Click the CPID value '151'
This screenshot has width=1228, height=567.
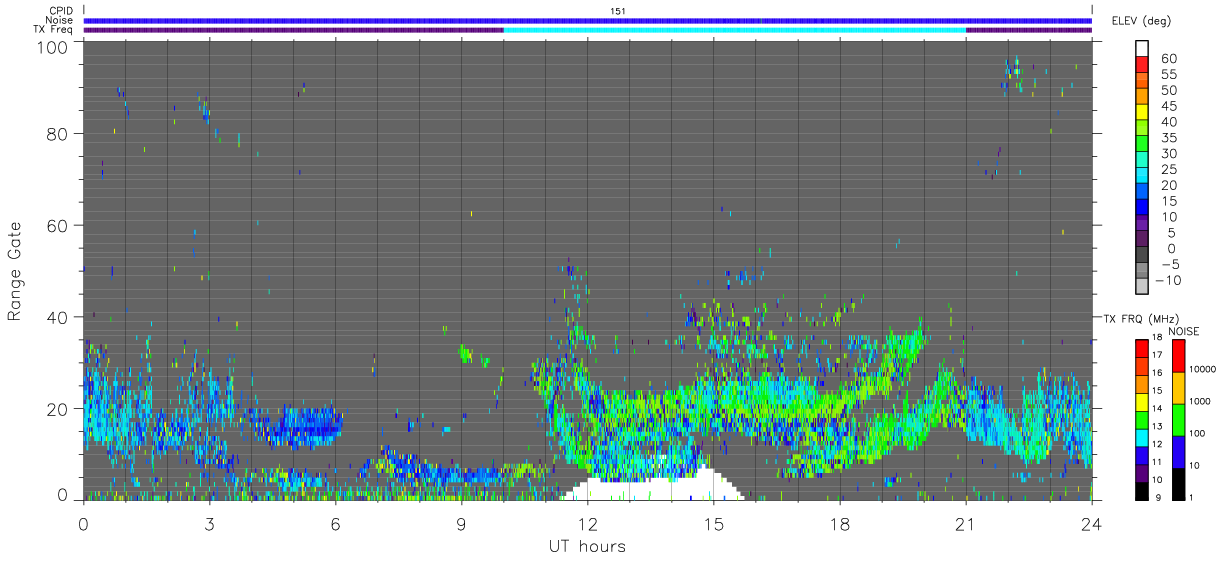(618, 11)
